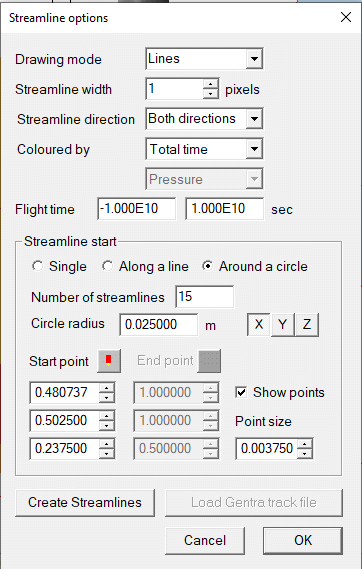Viewport: 362px width, 569px height.
Task: Click the Circle radius input field
Action: tap(159, 324)
